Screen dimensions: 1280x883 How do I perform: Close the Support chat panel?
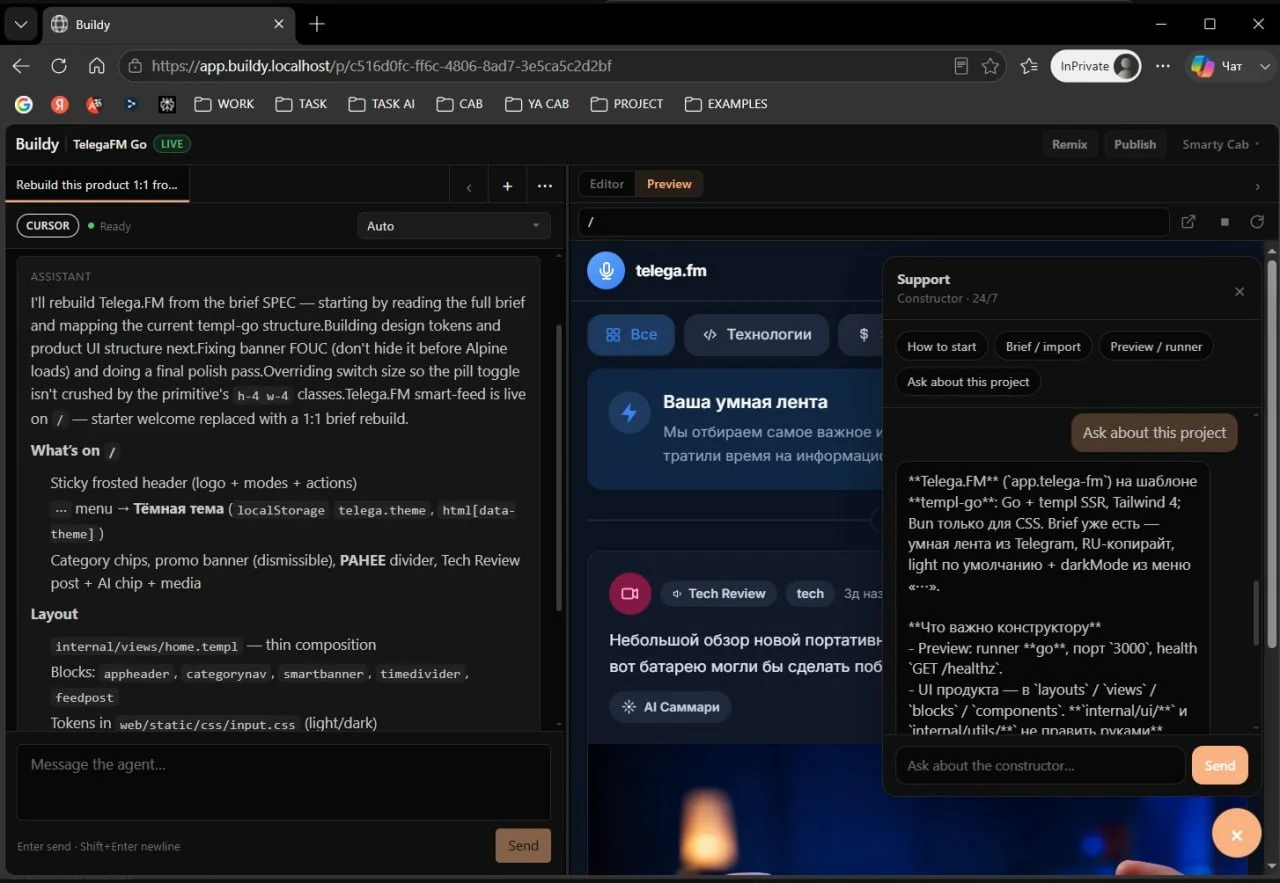pyautogui.click(x=1239, y=292)
